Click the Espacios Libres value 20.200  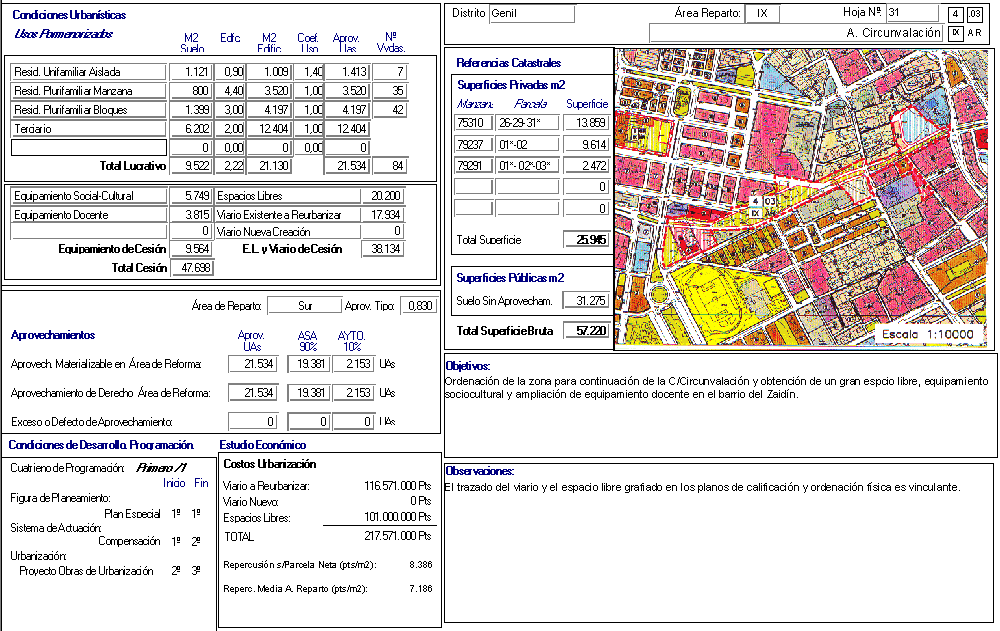tap(383, 196)
